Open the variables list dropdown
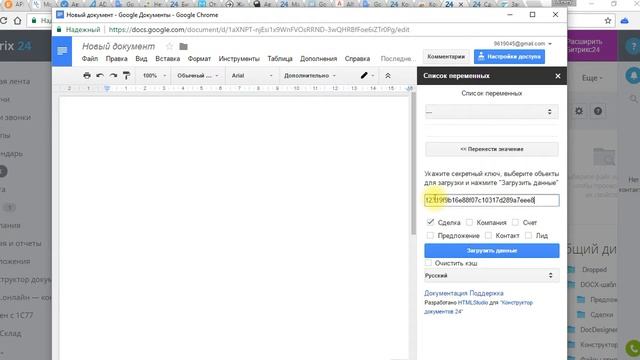Viewport: 640px width, 360px height. (x=491, y=111)
